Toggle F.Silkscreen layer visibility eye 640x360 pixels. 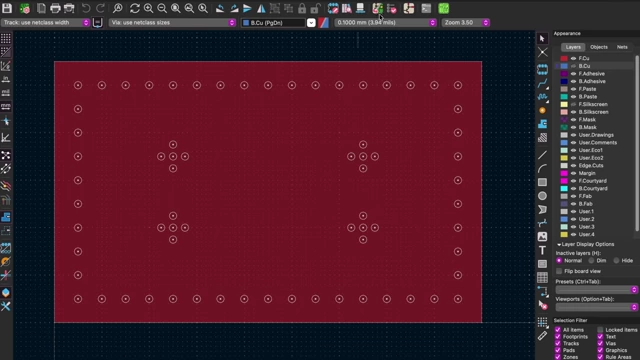pyautogui.click(x=573, y=104)
